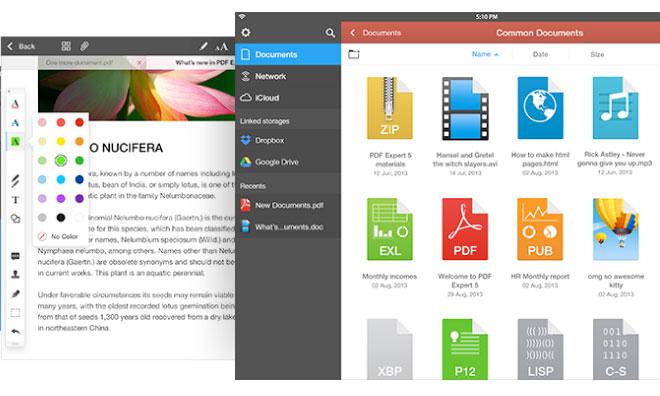Viewport: 660px width, 396px height.
Task: Pick the light pink color swatch
Action: [x=42, y=122]
